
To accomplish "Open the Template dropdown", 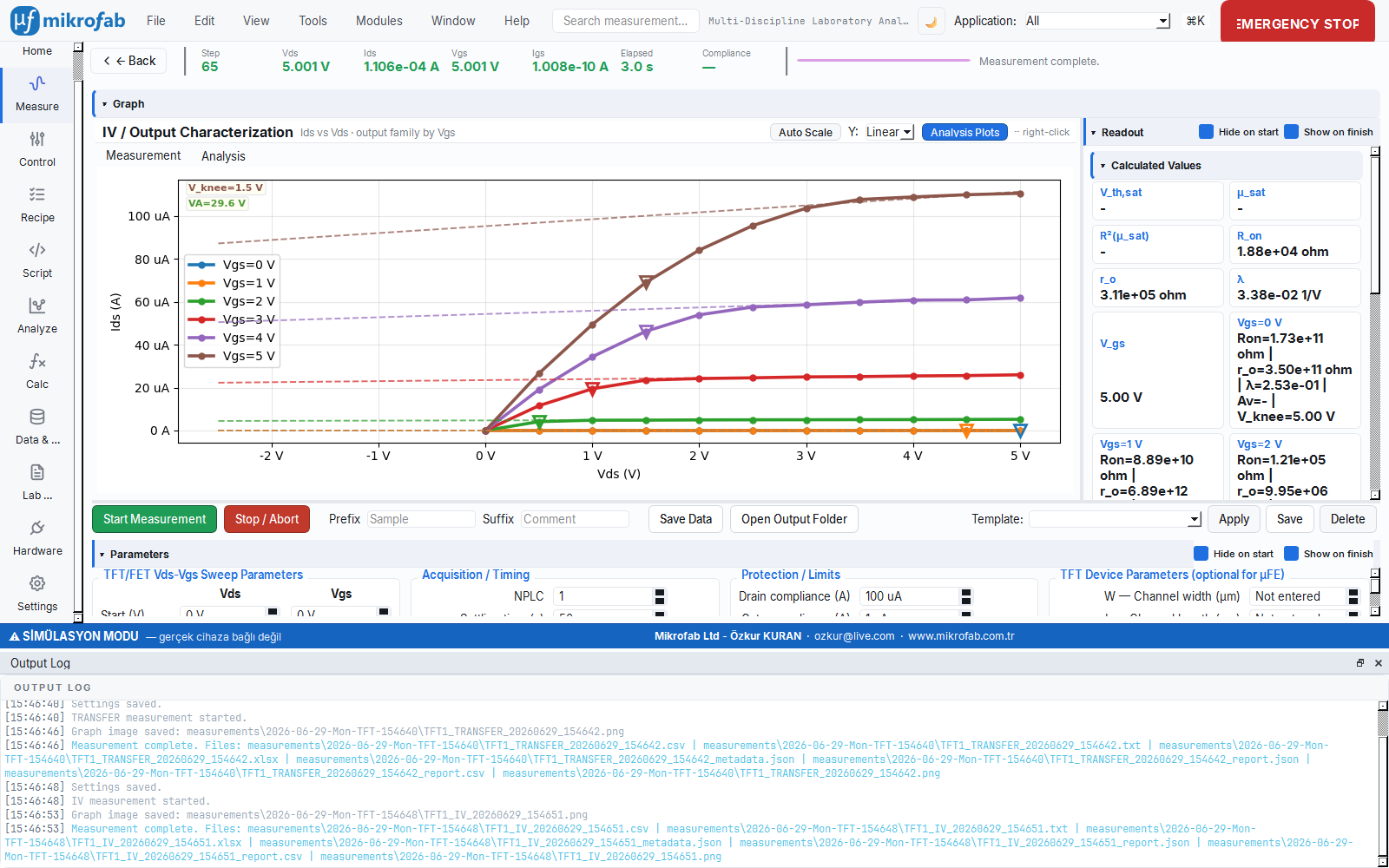I will point(1116,519).
